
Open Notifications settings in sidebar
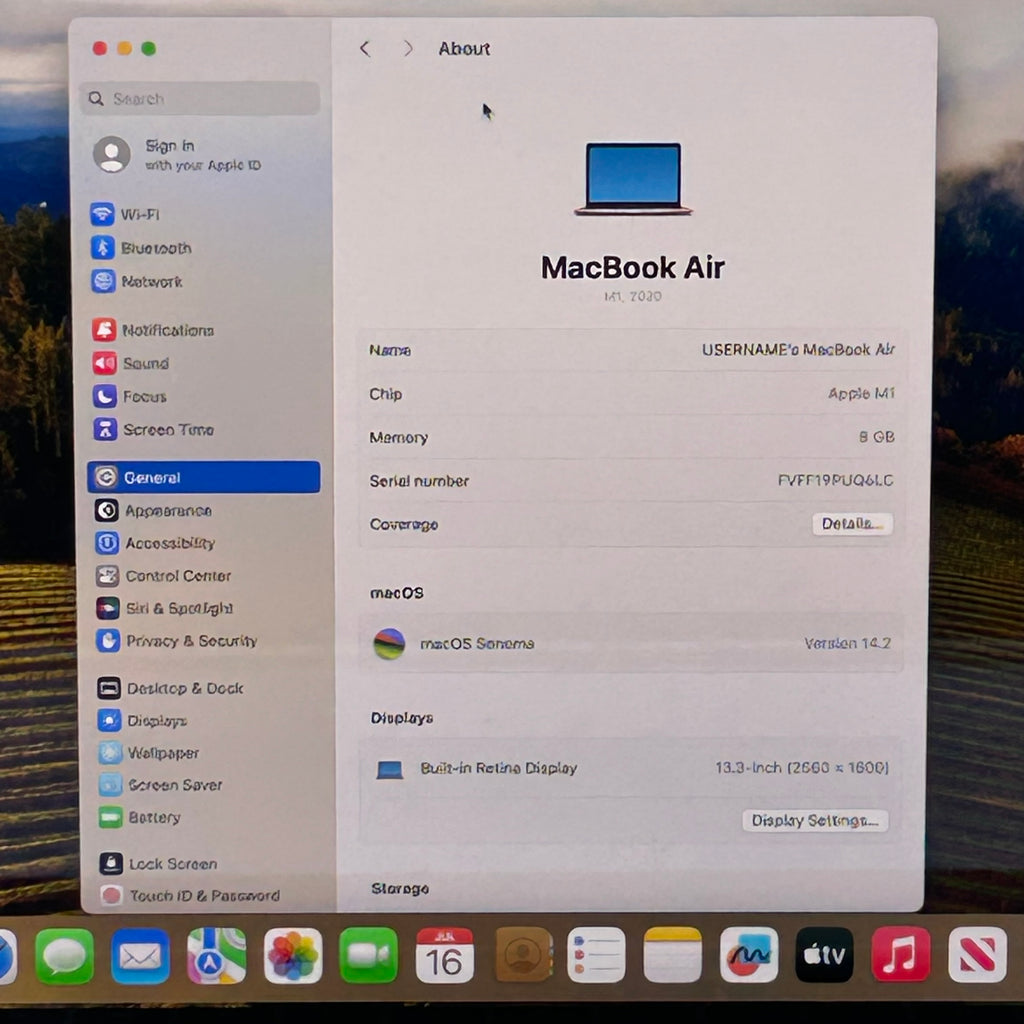point(153,330)
